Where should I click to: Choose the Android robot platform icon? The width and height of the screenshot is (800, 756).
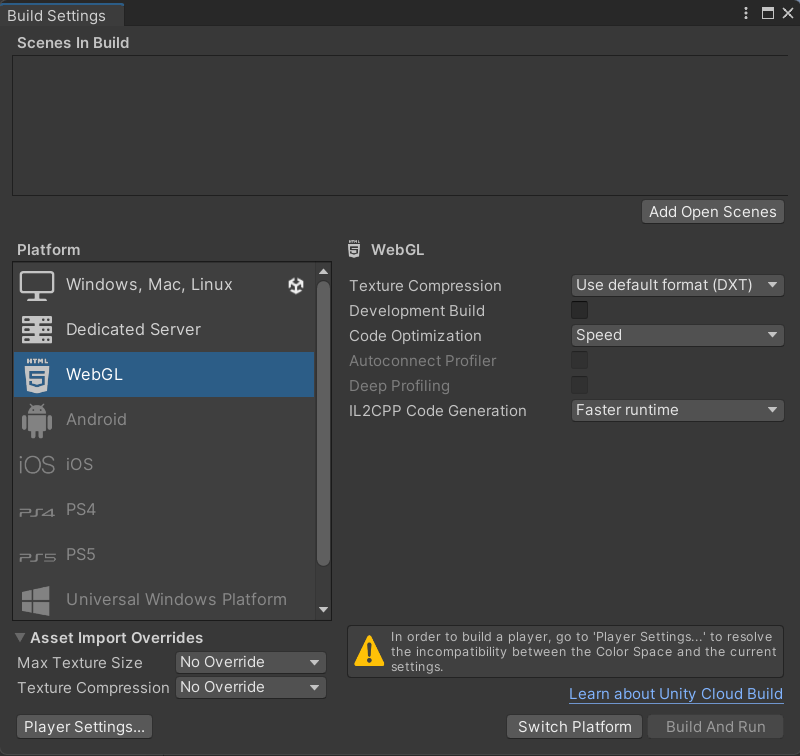tap(37, 420)
